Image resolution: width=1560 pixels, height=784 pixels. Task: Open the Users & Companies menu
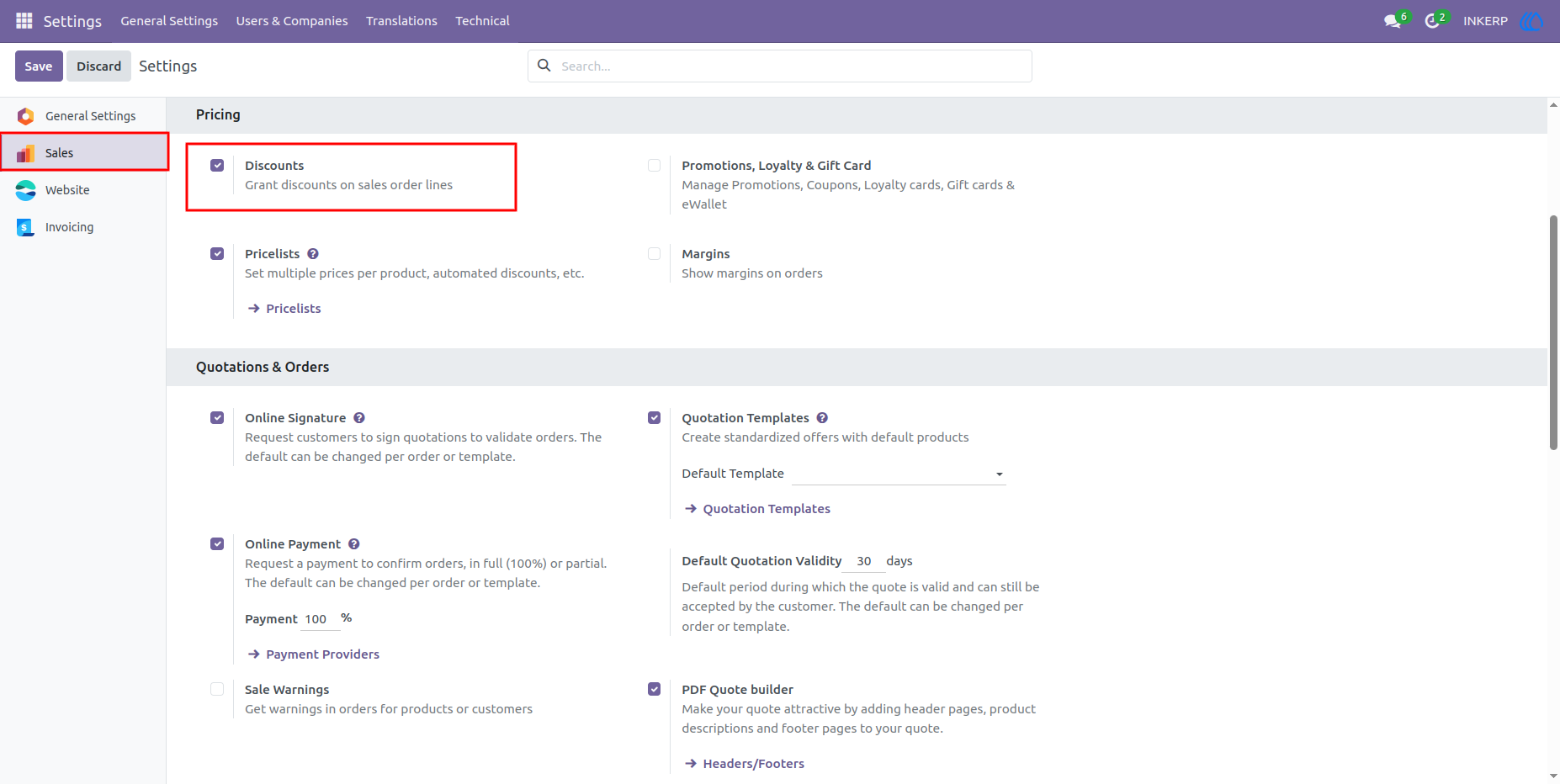[x=292, y=21]
